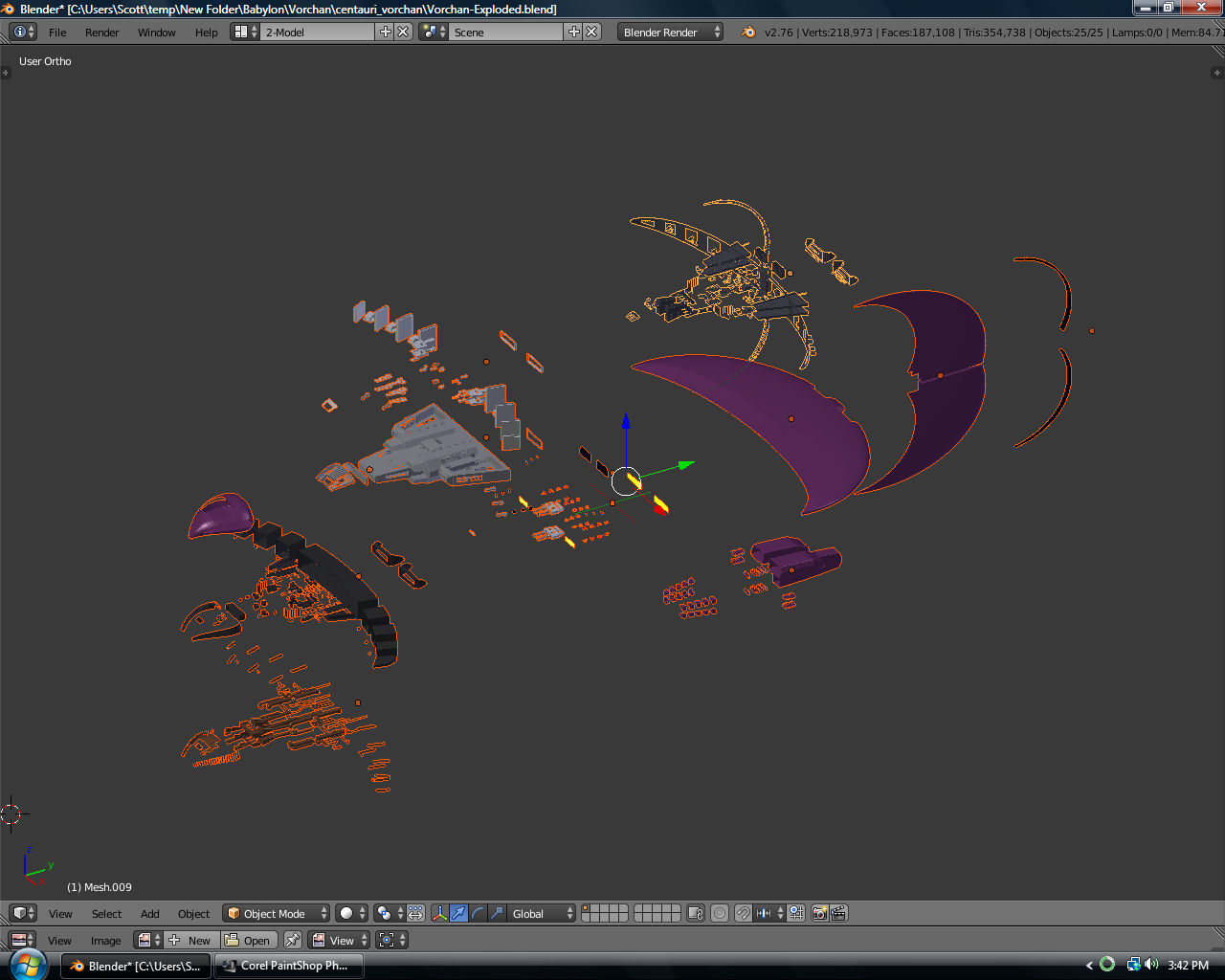Open the Add menu

(150, 913)
